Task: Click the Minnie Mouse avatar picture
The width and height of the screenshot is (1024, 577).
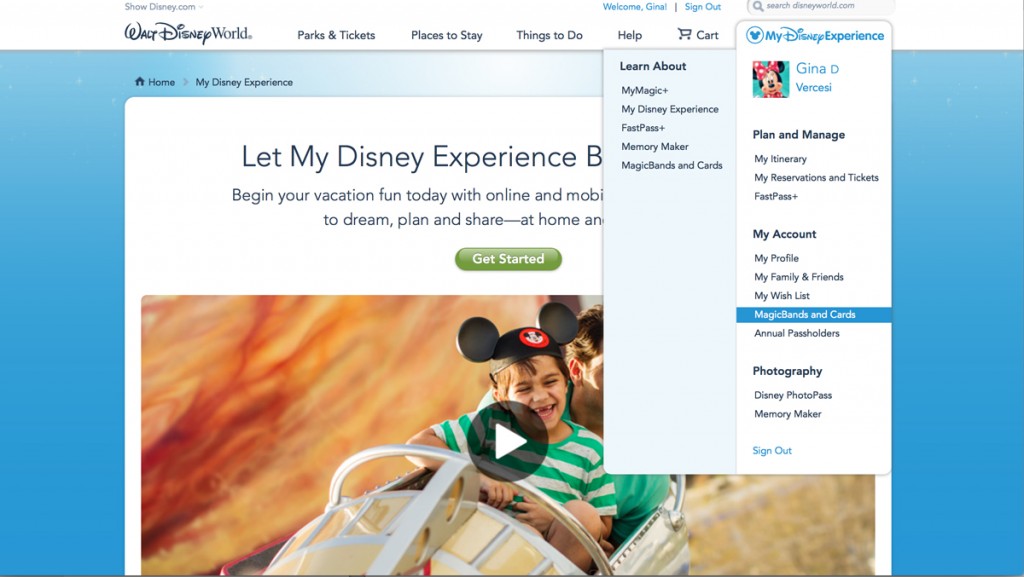Action: click(x=771, y=79)
